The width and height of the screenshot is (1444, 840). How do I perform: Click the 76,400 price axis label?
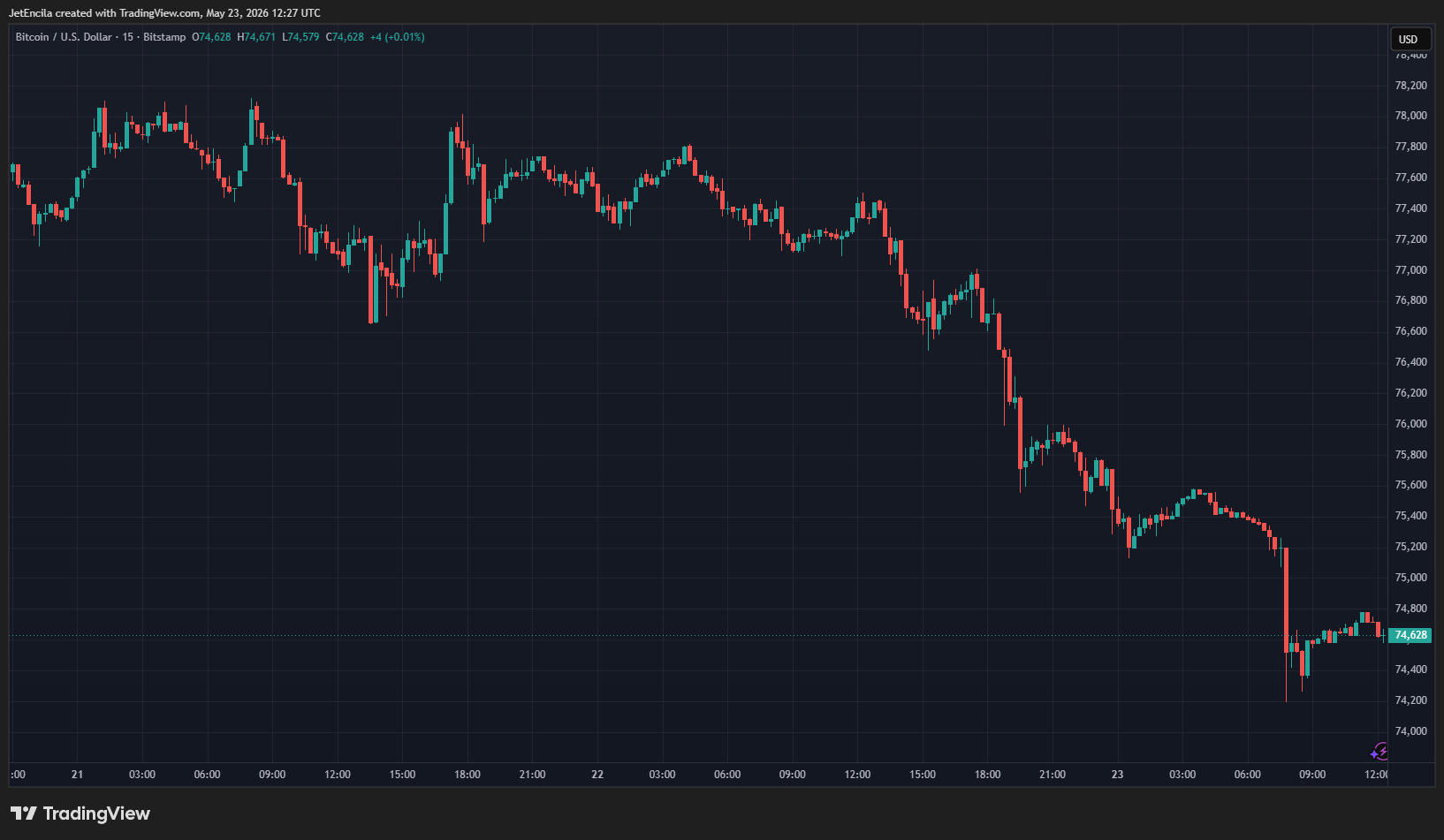[1410, 362]
